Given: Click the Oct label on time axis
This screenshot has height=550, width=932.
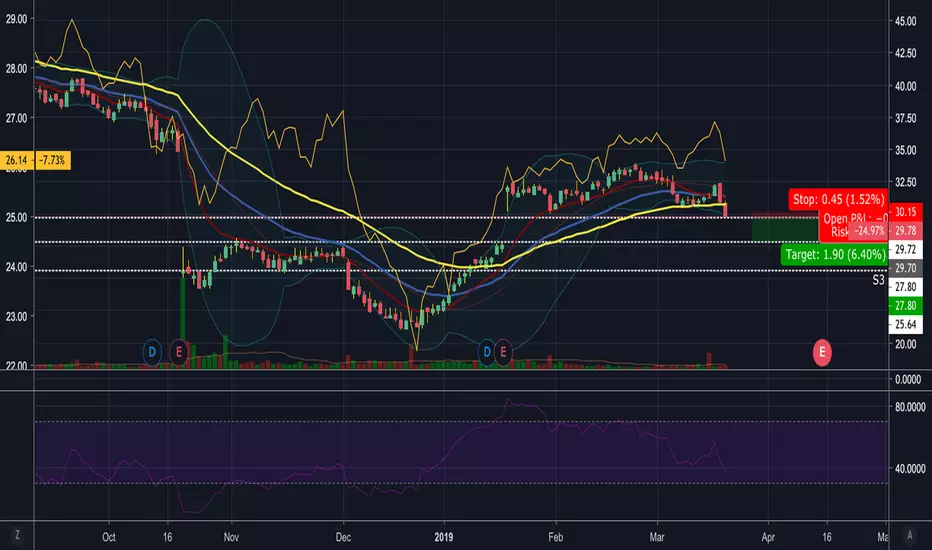Looking at the screenshot, I should click(109, 537).
